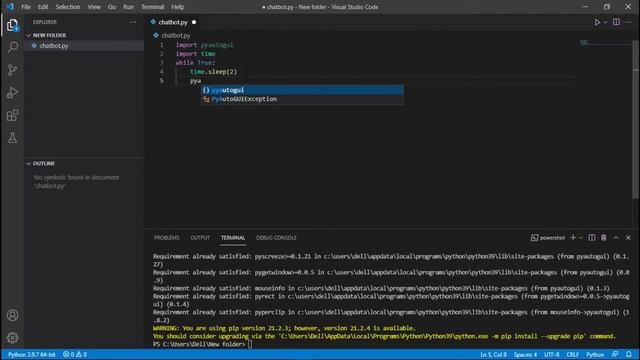Choose the PyAutoGUIException suggestion
The width and height of the screenshot is (640, 360).
[x=302, y=99]
